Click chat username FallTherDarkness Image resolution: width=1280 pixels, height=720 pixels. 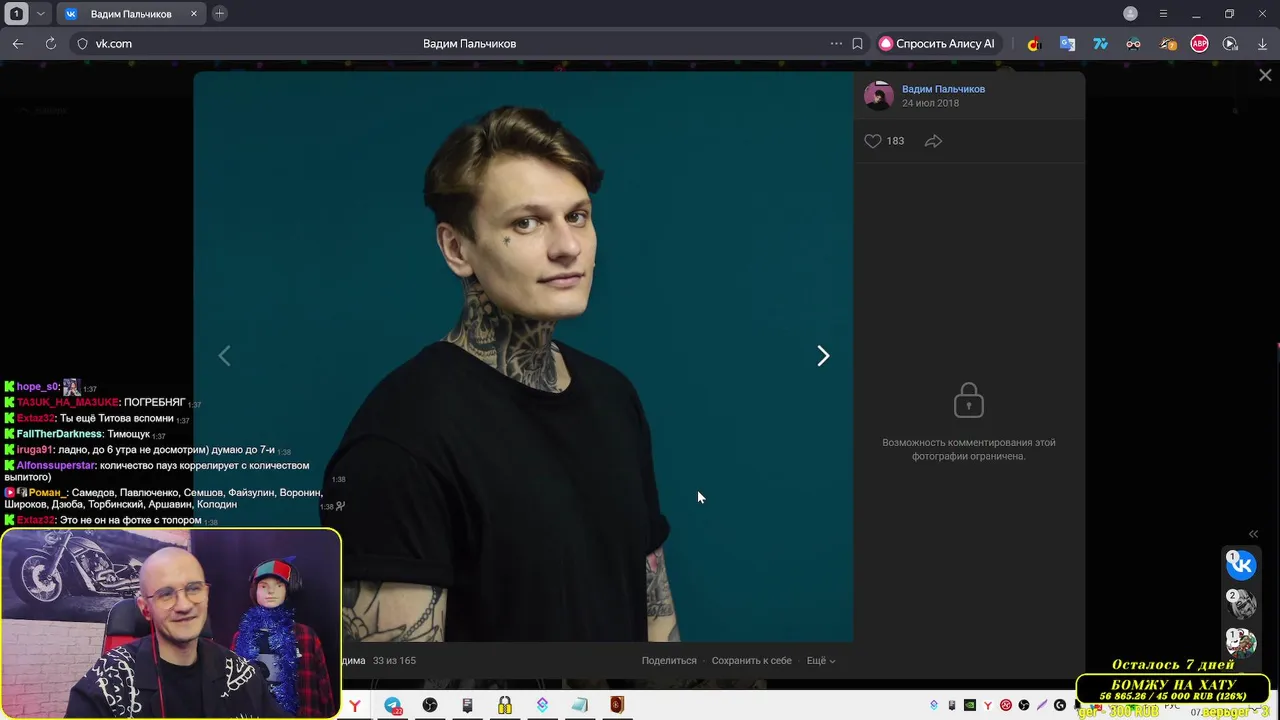coord(59,434)
